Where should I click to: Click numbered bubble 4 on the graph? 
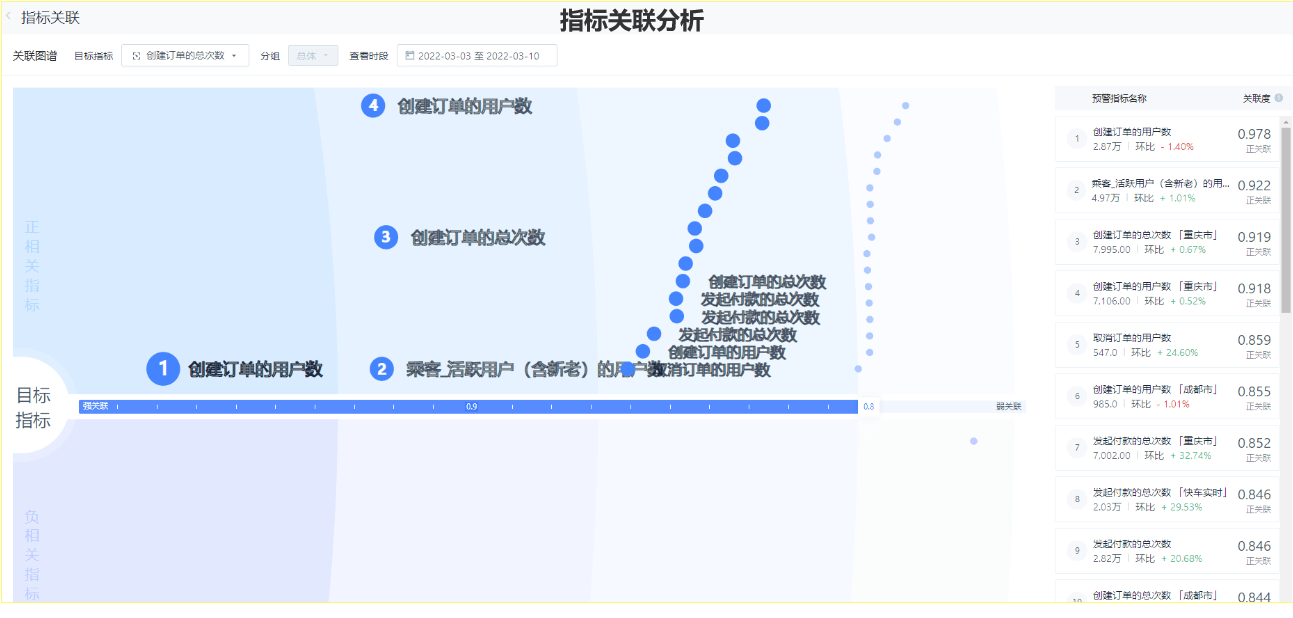tap(373, 106)
